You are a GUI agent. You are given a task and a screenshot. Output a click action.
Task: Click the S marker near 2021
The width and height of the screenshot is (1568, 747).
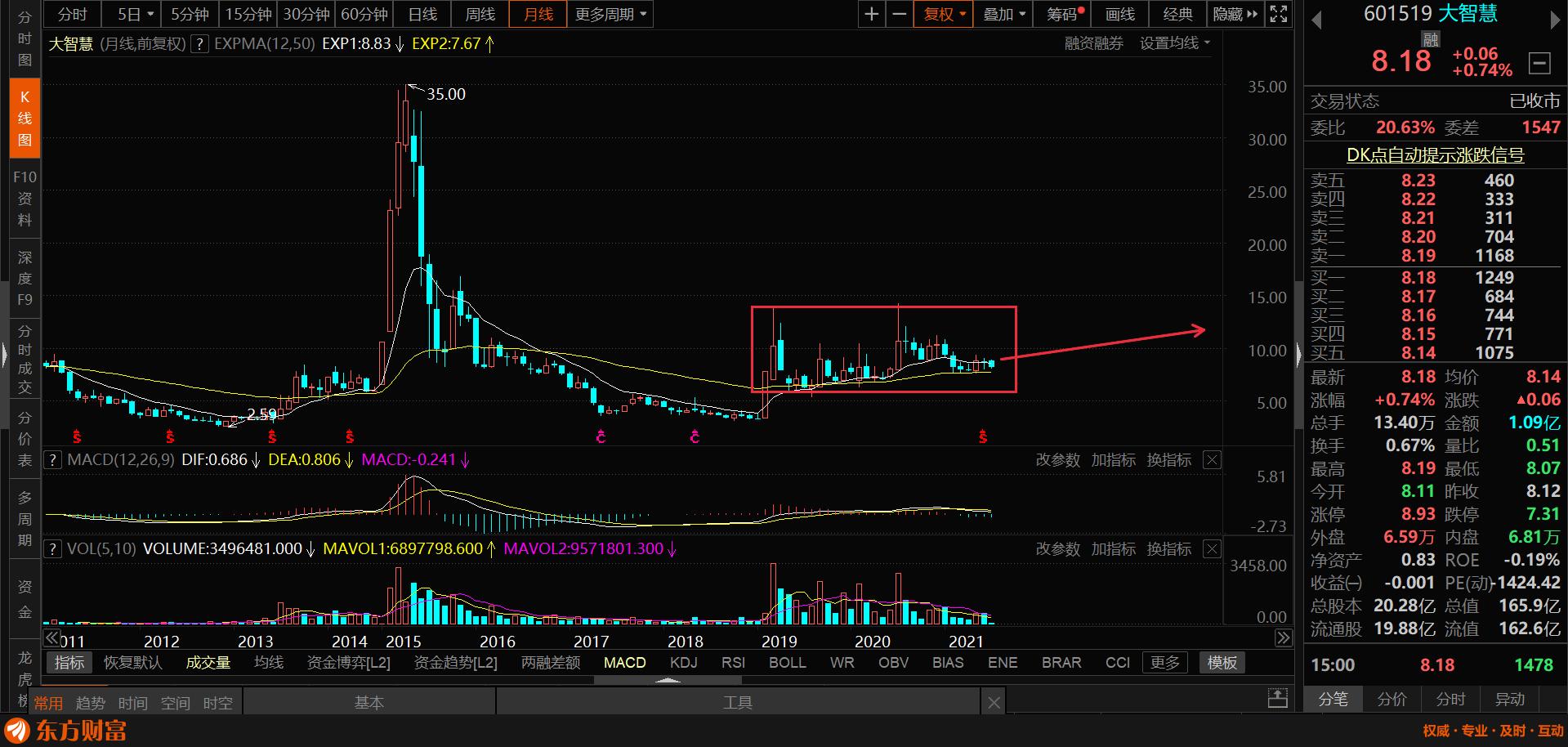tap(983, 437)
